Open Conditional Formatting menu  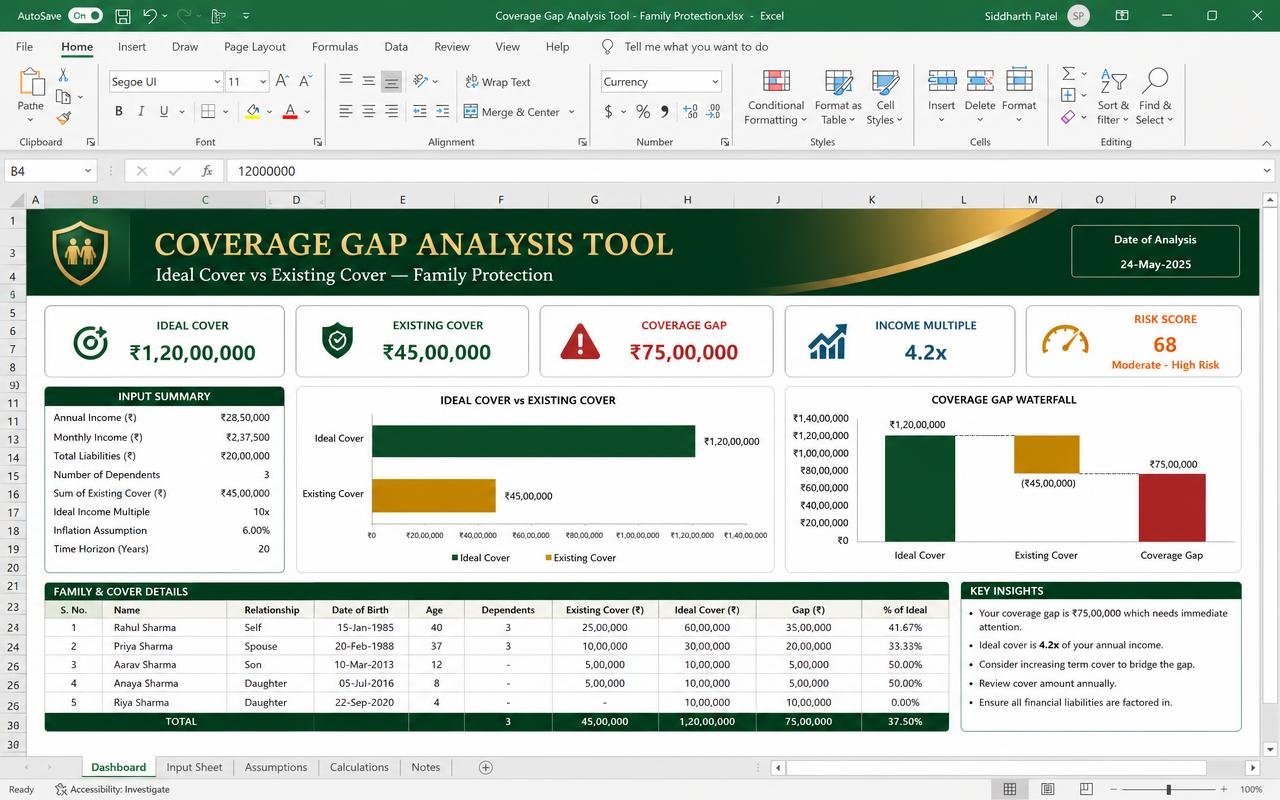pos(776,96)
